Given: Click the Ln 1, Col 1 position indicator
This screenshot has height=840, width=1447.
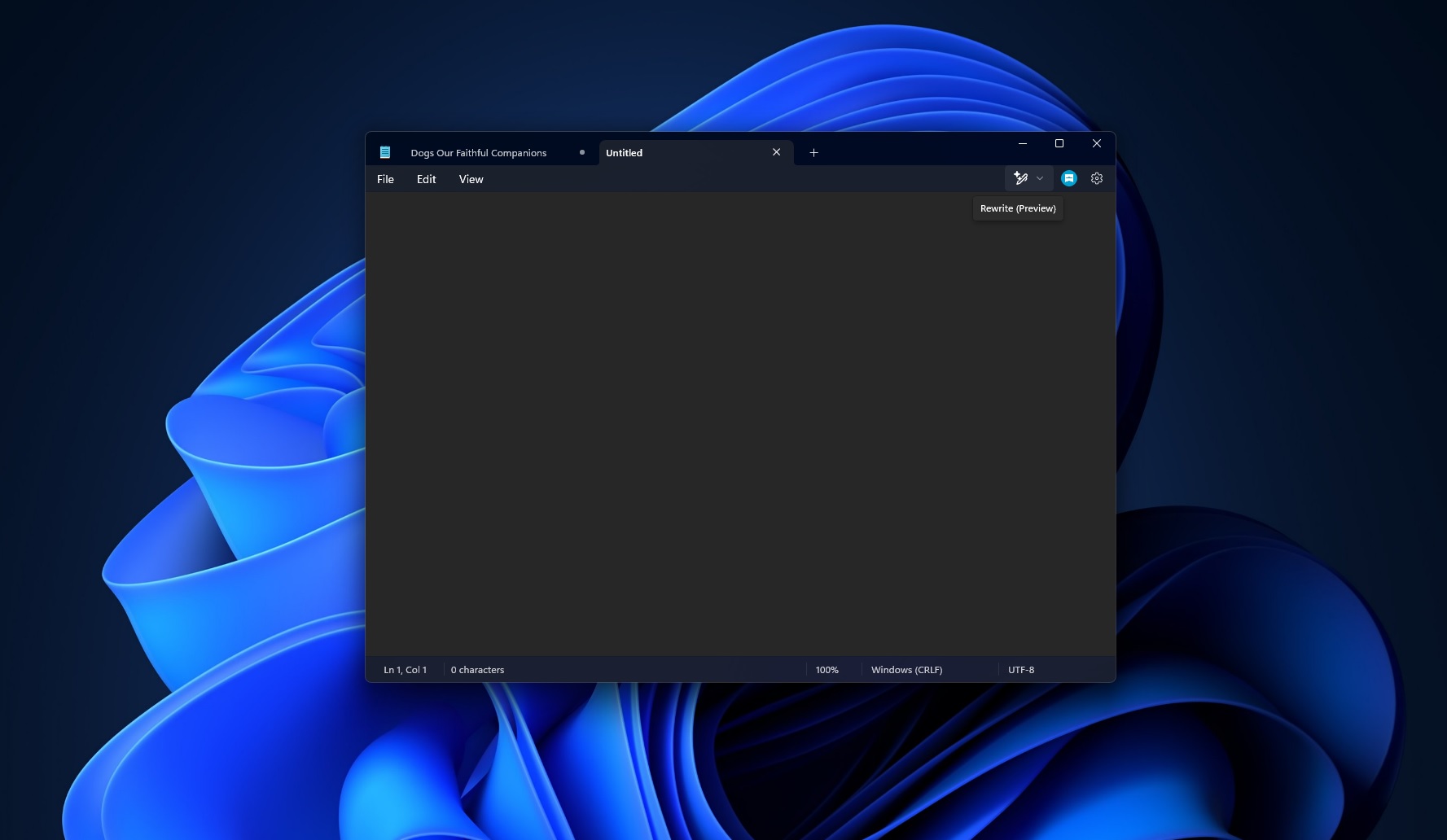Looking at the screenshot, I should (405, 669).
